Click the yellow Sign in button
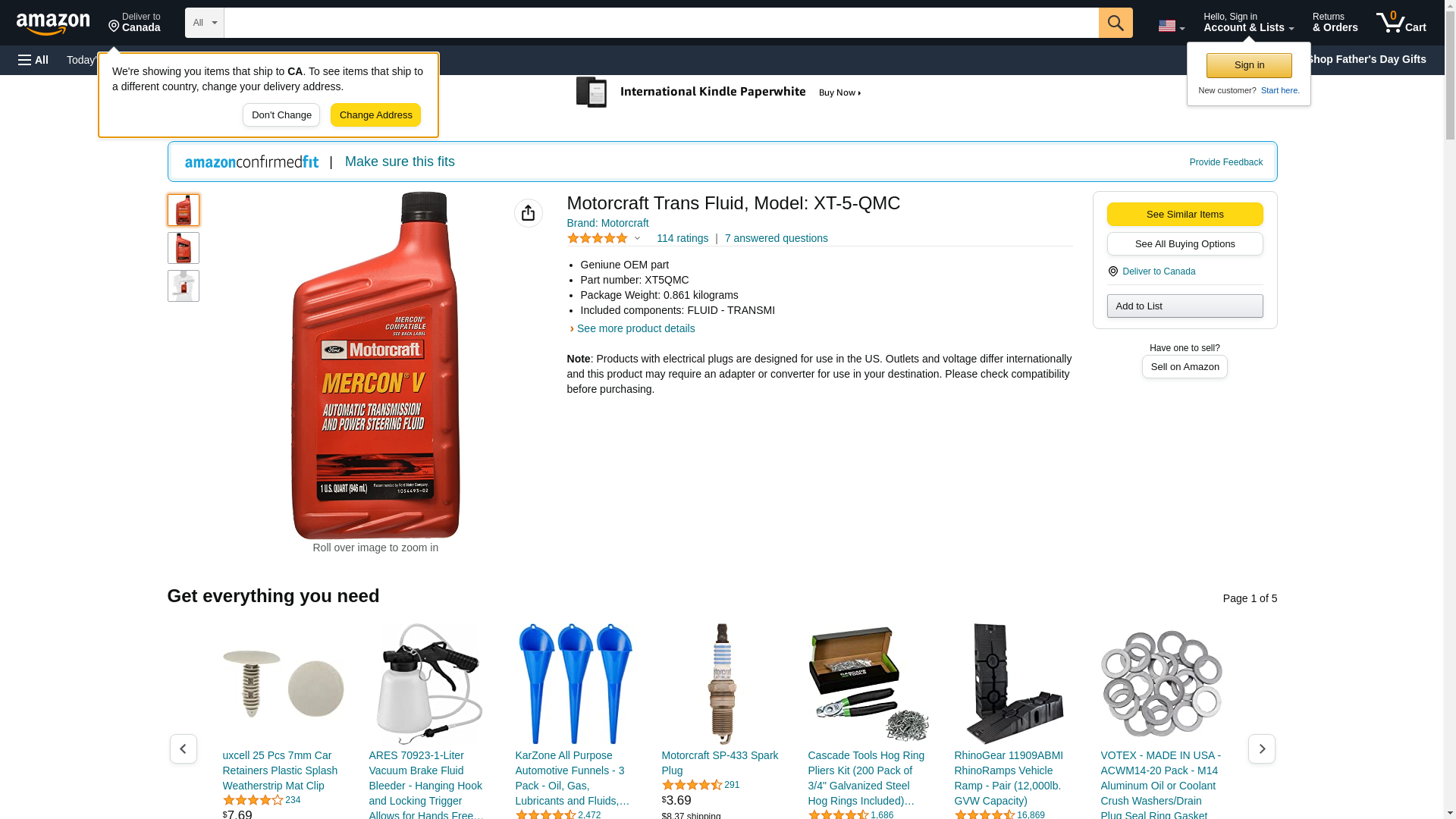This screenshot has height=819, width=1456. (x=1249, y=65)
